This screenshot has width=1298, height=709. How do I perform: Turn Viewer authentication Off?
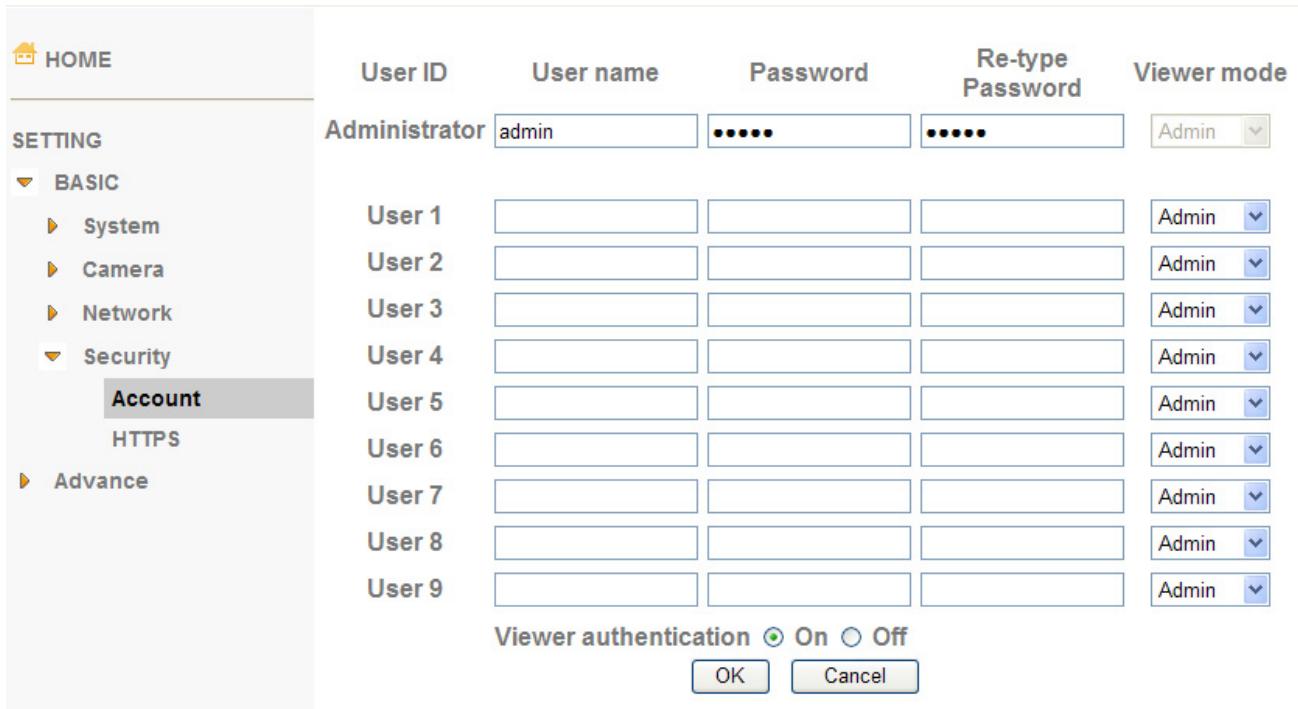[x=849, y=637]
